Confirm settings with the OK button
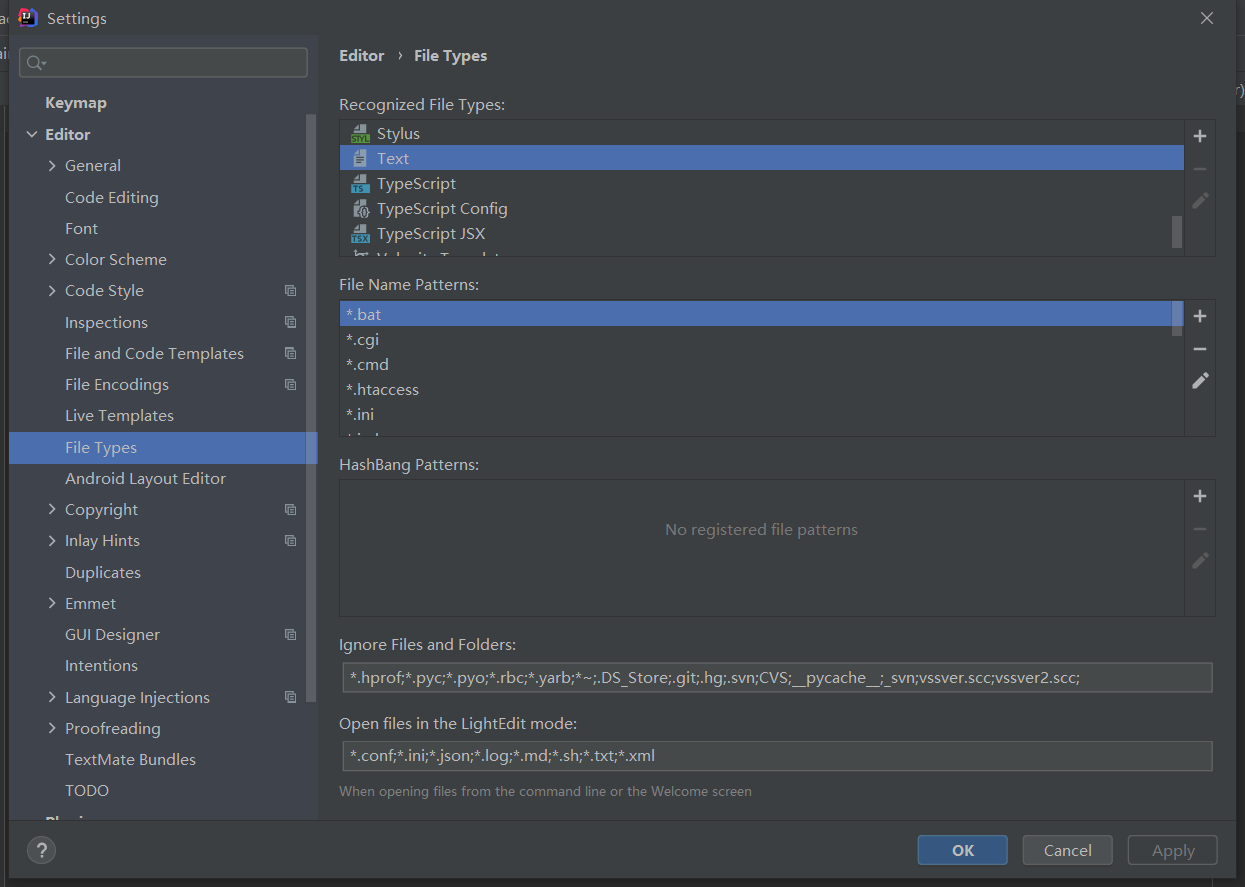Viewport: 1245px width, 887px height. point(963,850)
